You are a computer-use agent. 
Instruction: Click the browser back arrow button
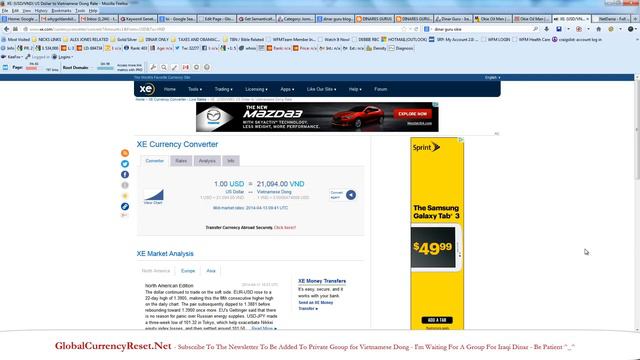6,29
